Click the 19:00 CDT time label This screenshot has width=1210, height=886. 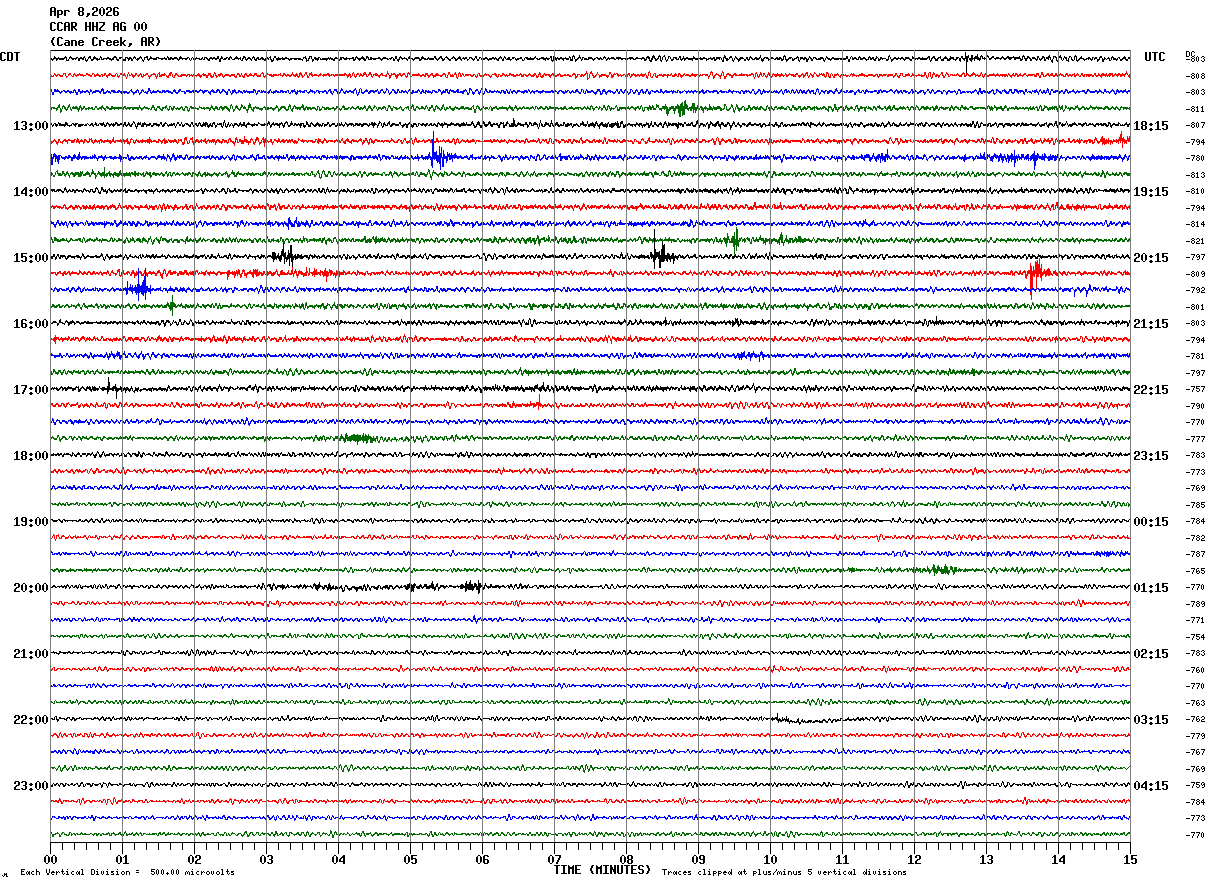point(30,522)
